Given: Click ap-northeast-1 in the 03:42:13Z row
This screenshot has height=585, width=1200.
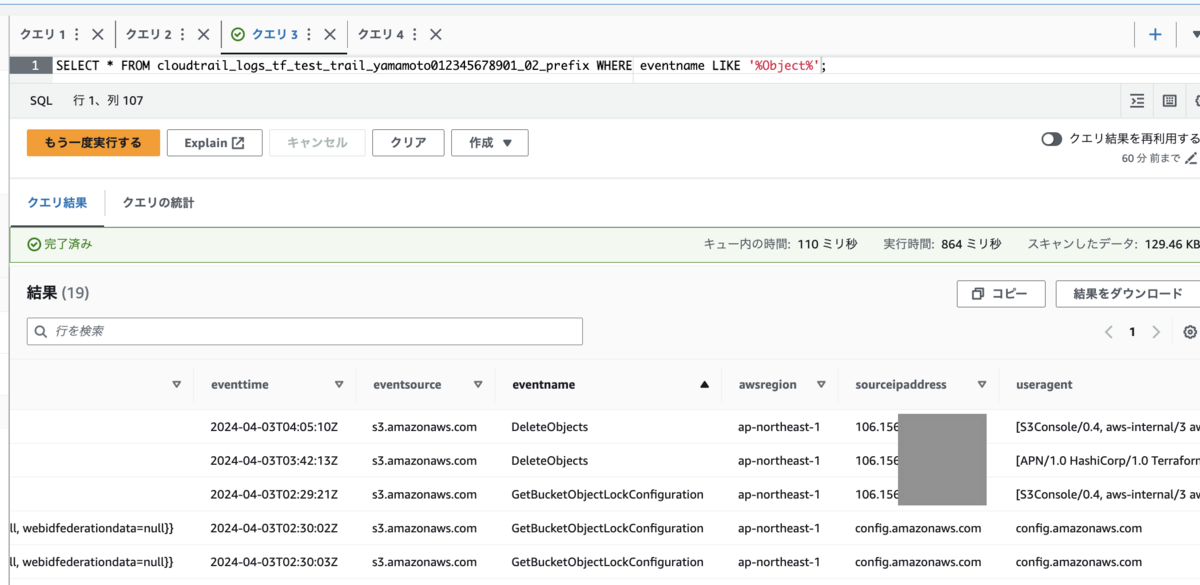Looking at the screenshot, I should pos(779,461).
